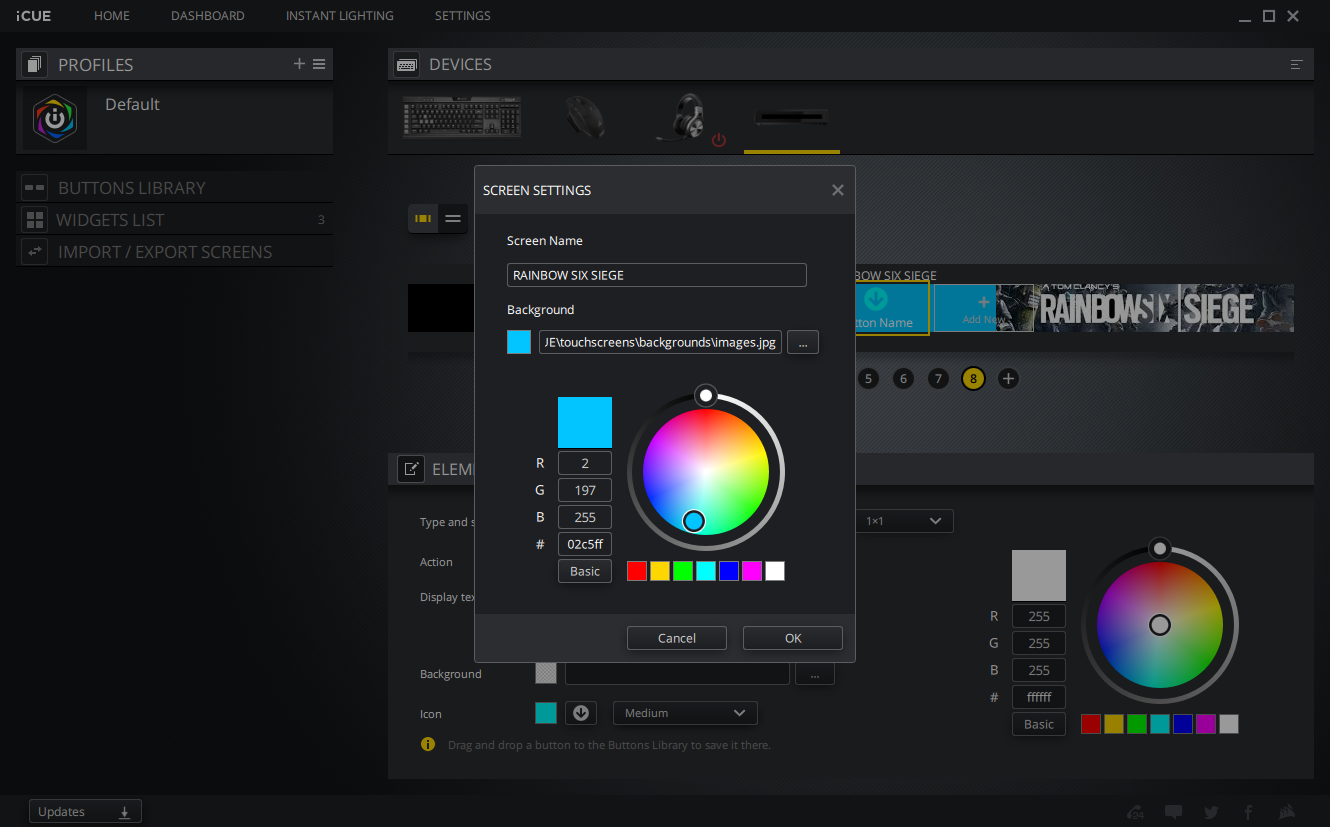Click the dialog's hex field 02c5ff
Screen dimensions: 1330x827
point(585,544)
